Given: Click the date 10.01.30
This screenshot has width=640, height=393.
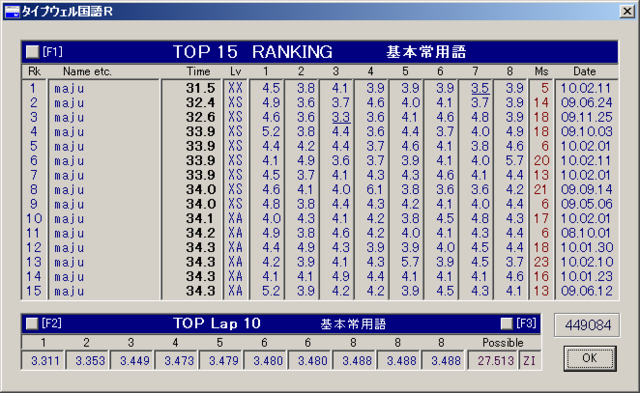Looking at the screenshot, I should (x=587, y=247).
